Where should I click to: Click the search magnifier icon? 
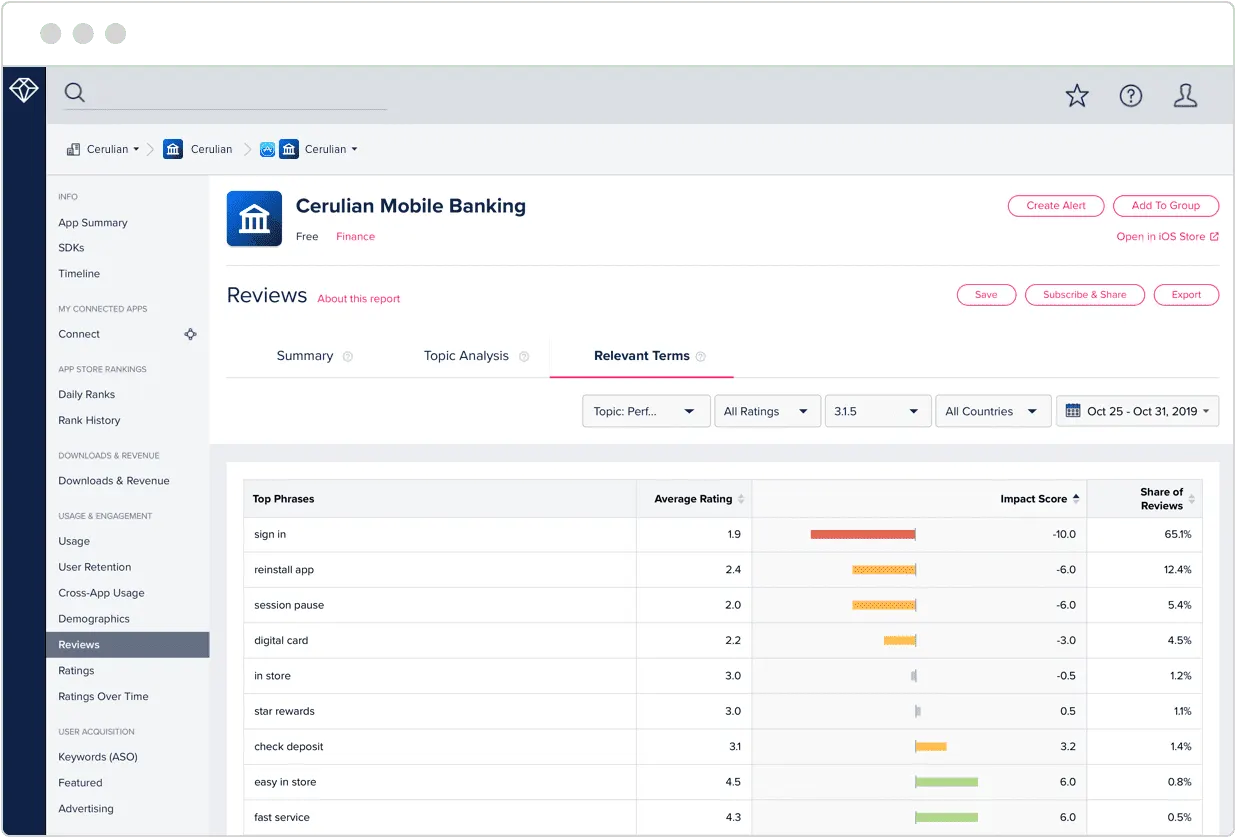[x=75, y=93]
